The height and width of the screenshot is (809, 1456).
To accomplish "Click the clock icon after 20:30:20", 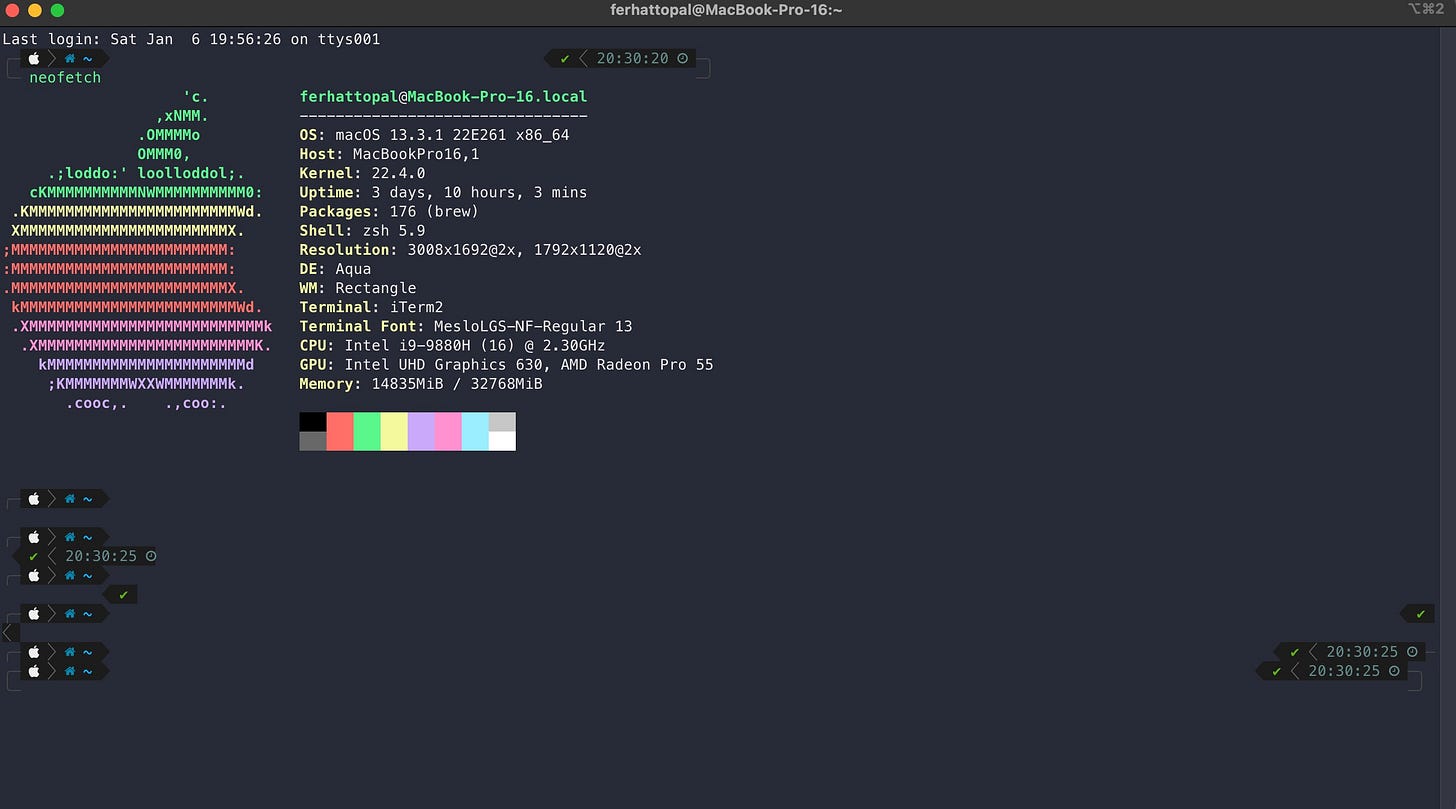I will pyautogui.click(x=683, y=58).
